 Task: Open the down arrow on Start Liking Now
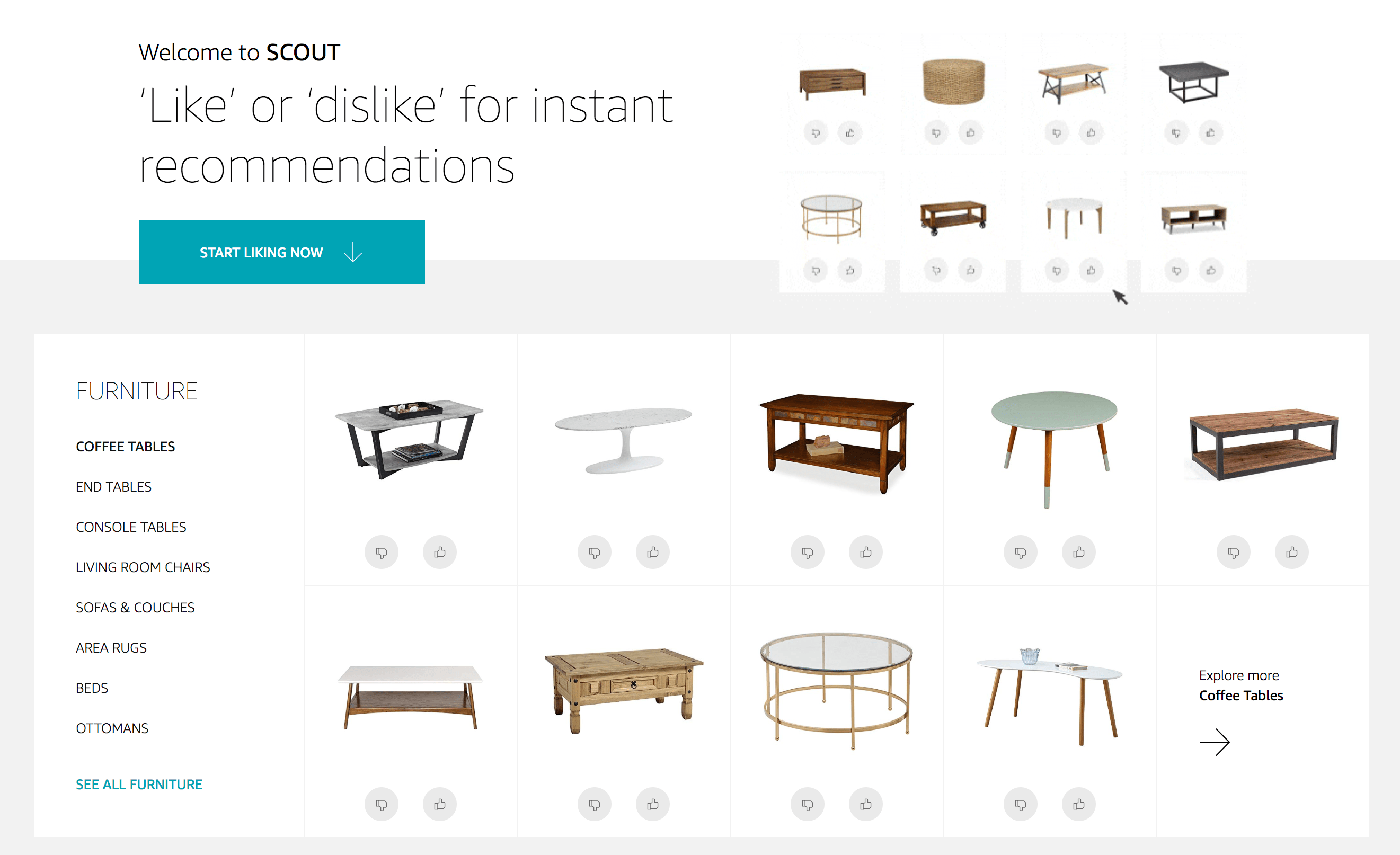pyautogui.click(x=353, y=252)
